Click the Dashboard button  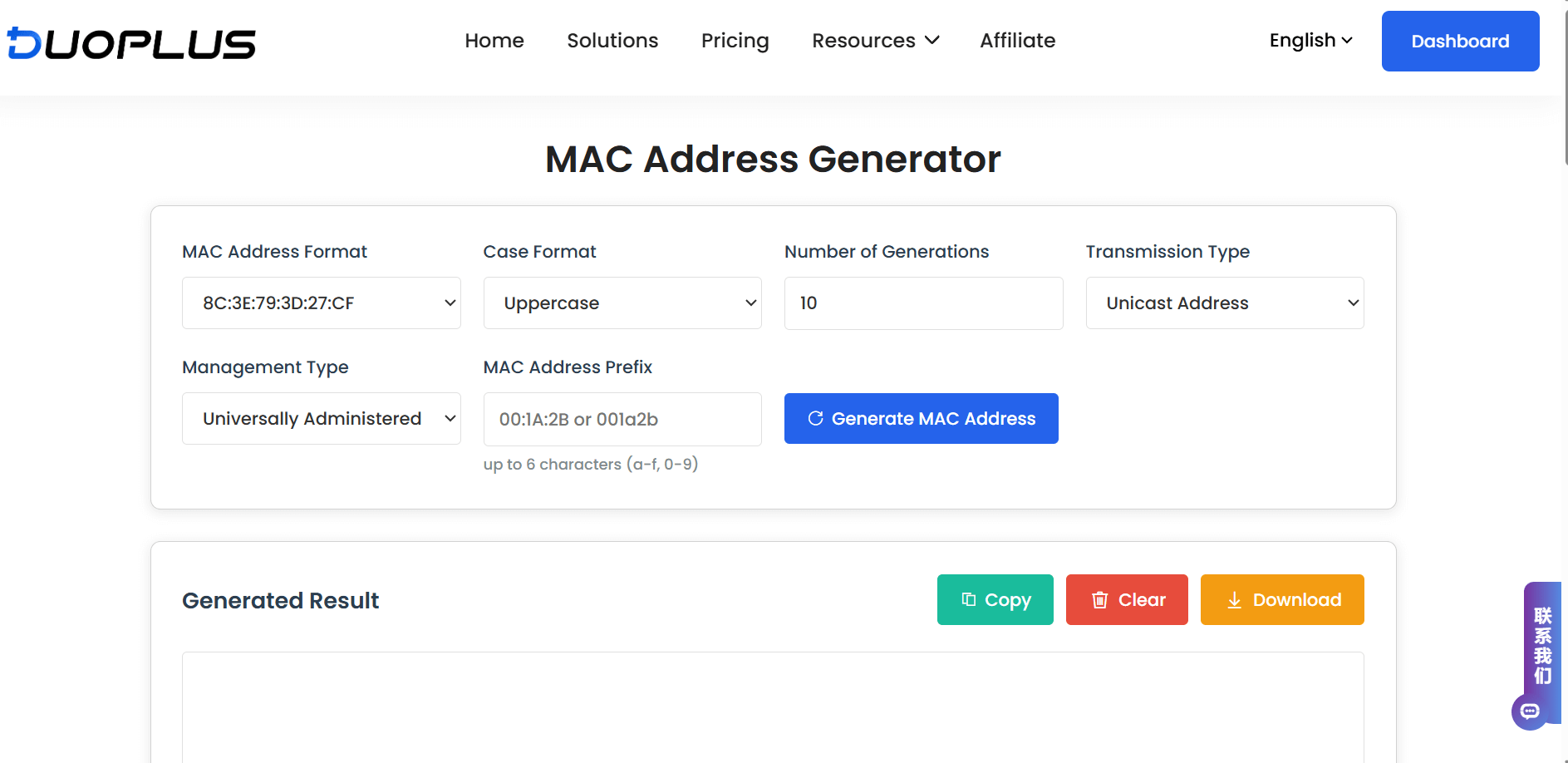[1460, 41]
